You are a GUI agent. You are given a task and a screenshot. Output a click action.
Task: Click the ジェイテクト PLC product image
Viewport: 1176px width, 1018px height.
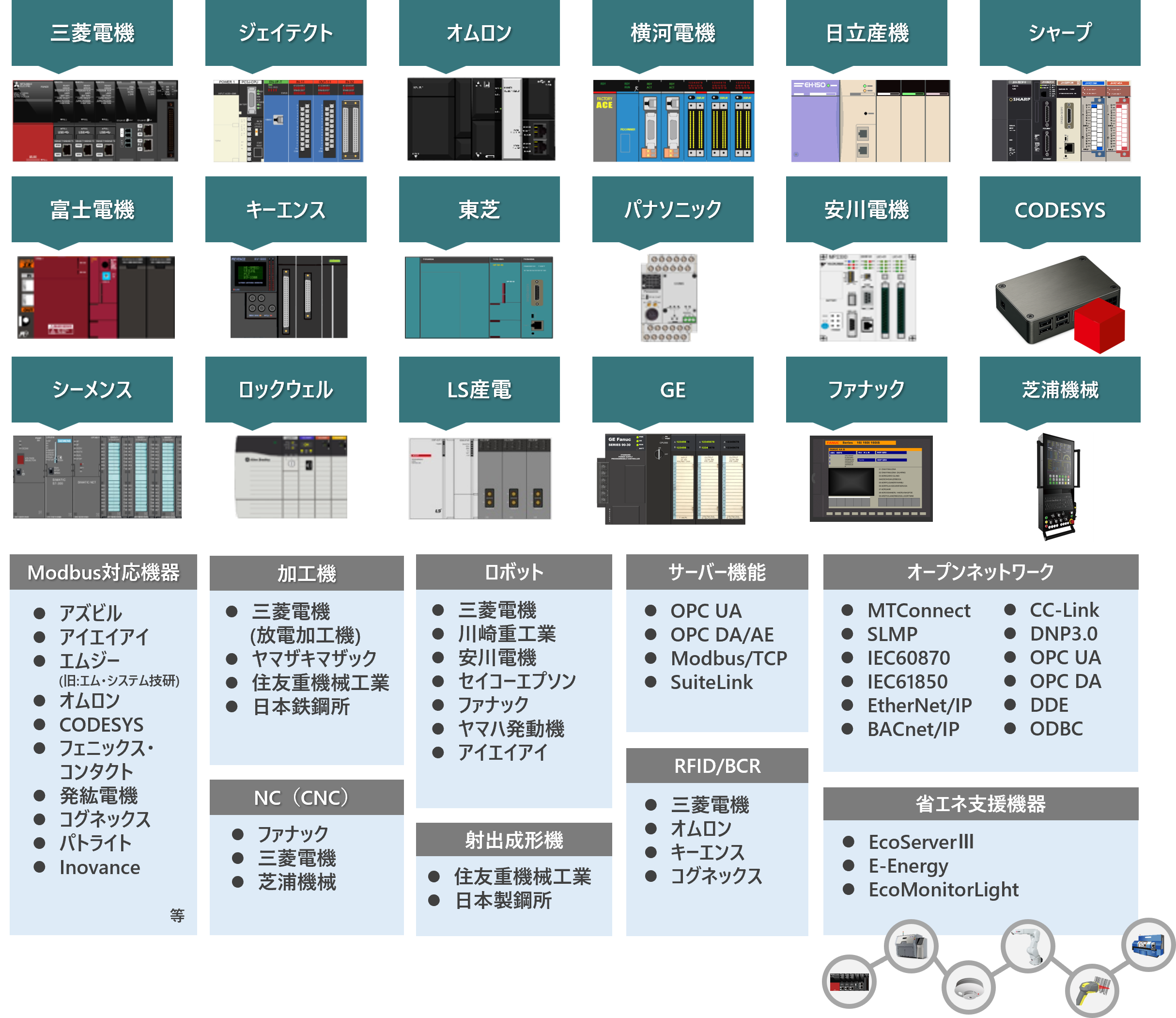288,121
